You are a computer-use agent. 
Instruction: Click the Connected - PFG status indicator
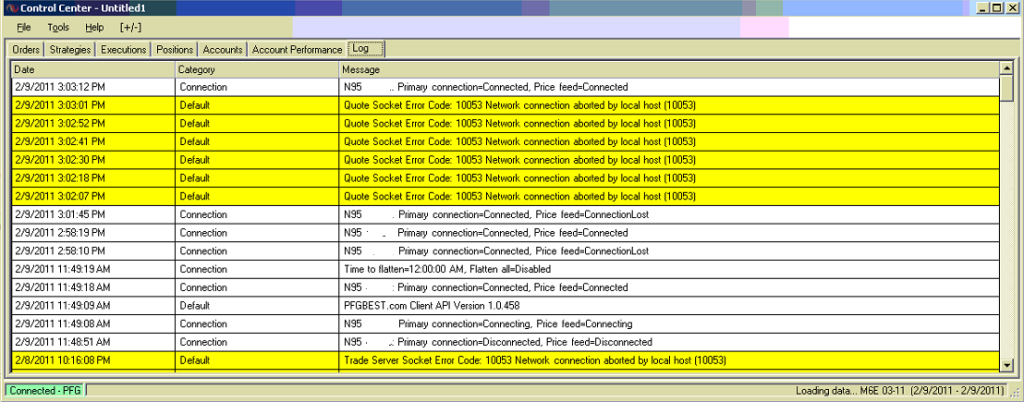[44, 390]
